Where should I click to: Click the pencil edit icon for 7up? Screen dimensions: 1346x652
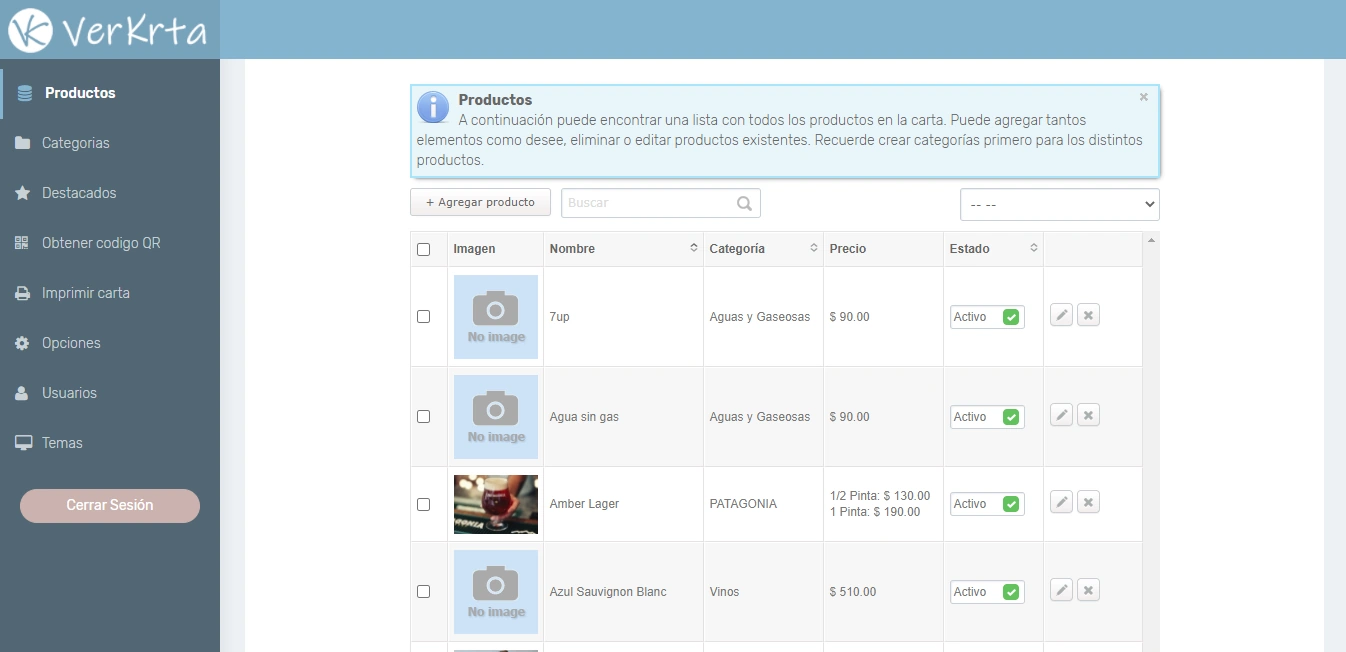click(x=1061, y=316)
